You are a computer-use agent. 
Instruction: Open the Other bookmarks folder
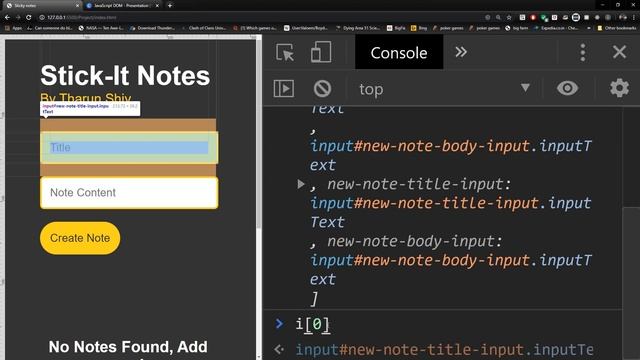pyautogui.click(x=617, y=28)
